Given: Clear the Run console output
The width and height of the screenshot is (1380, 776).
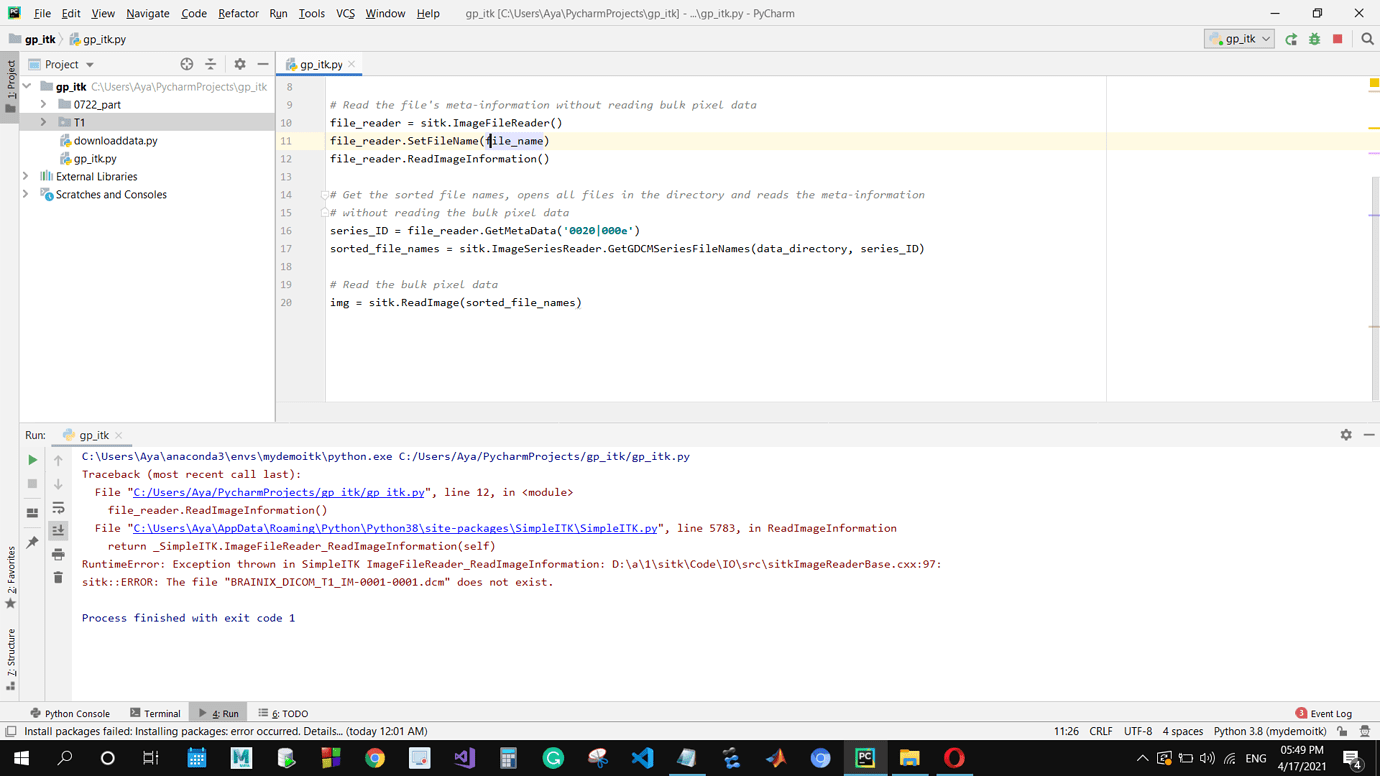Looking at the screenshot, I should point(58,577).
